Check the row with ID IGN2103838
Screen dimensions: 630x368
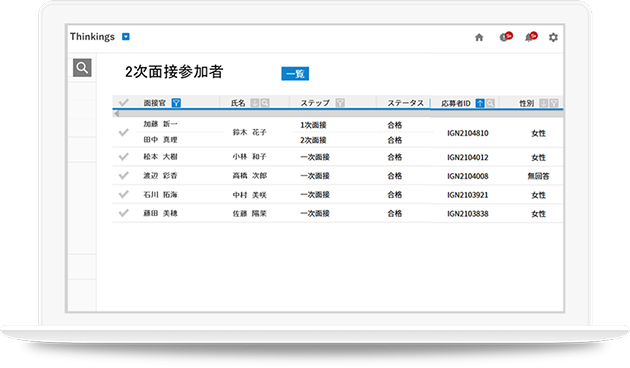point(124,213)
